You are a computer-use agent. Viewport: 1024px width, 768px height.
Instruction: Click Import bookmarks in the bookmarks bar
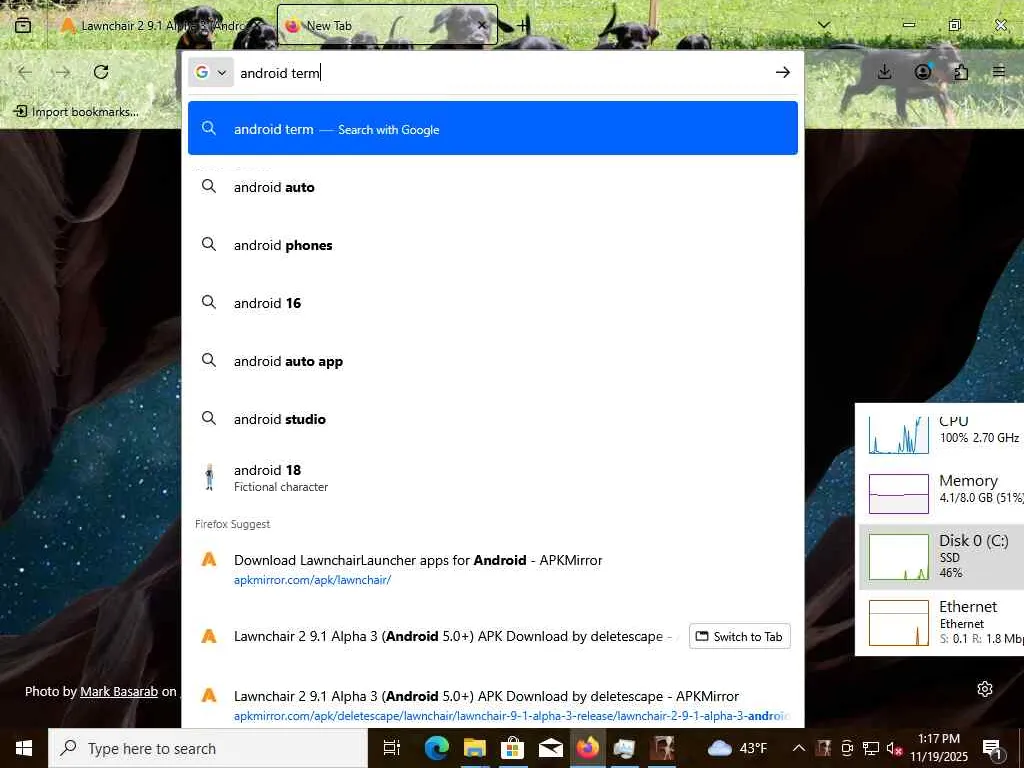point(76,112)
